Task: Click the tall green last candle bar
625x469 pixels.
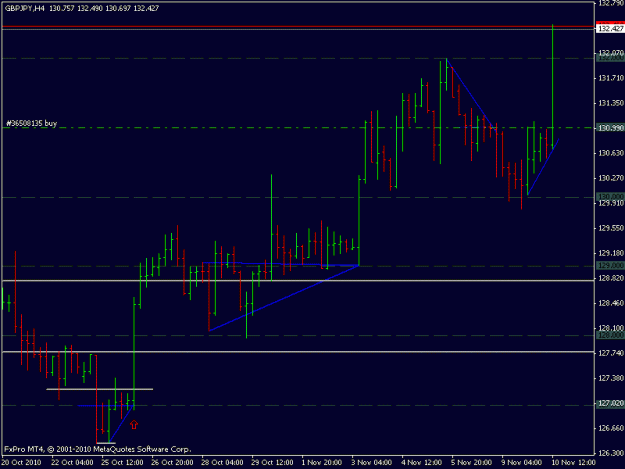Action: pos(552,86)
